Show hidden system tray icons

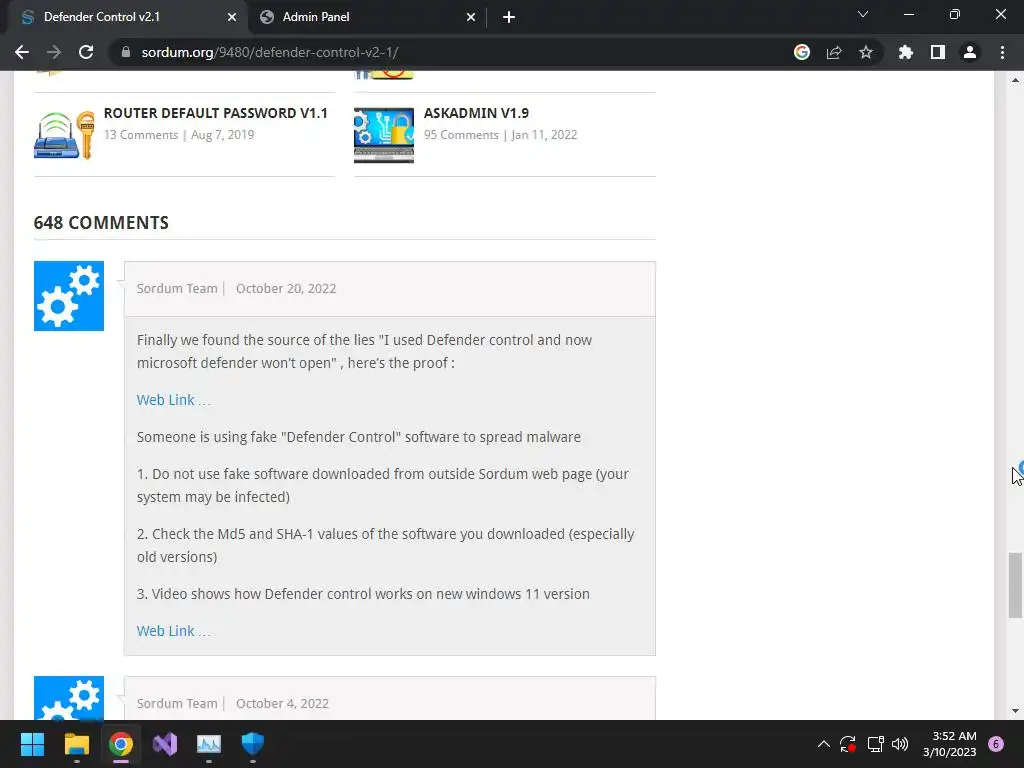pos(824,744)
